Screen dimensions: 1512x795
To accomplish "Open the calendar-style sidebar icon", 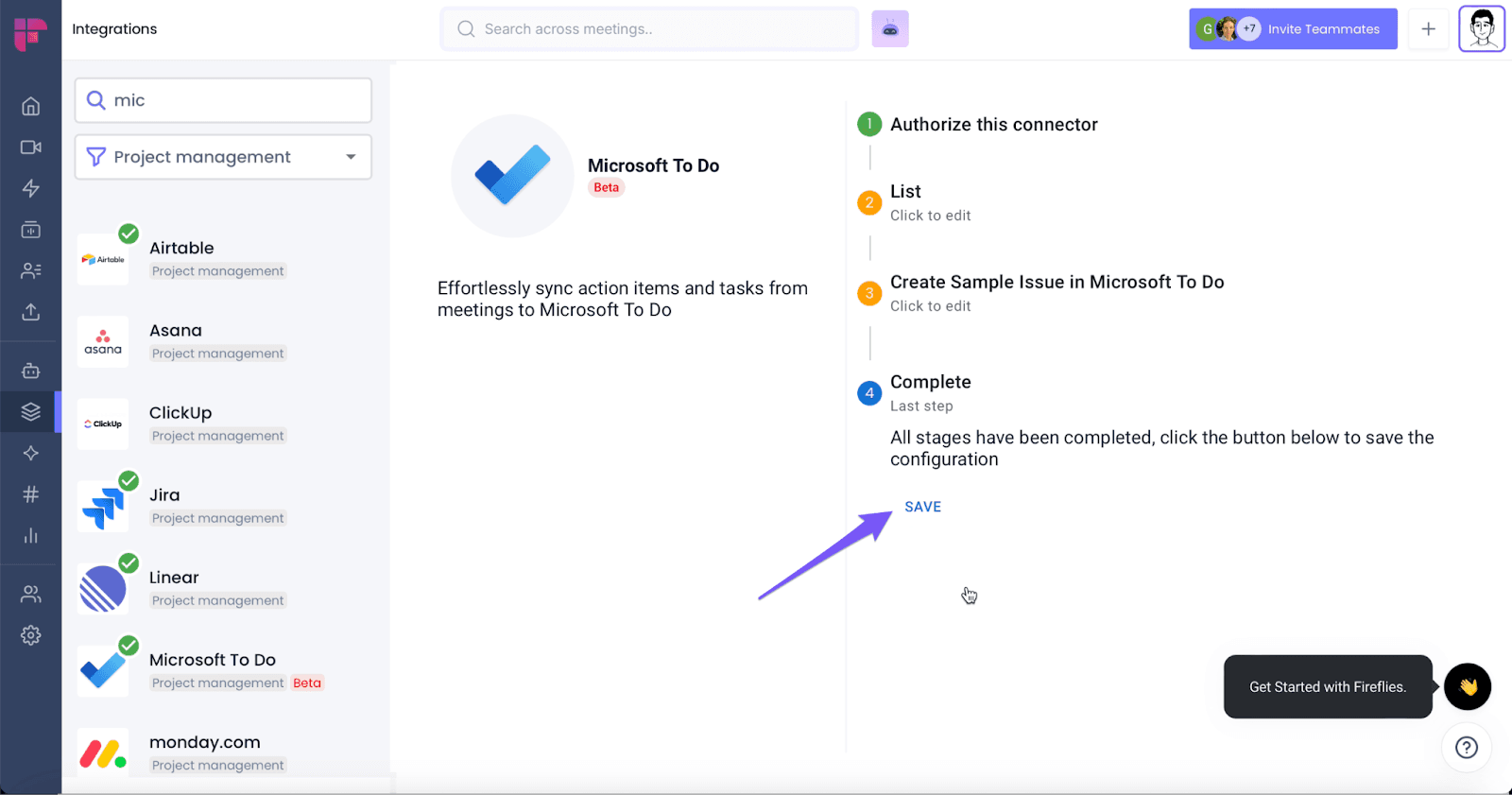I will [x=31, y=230].
